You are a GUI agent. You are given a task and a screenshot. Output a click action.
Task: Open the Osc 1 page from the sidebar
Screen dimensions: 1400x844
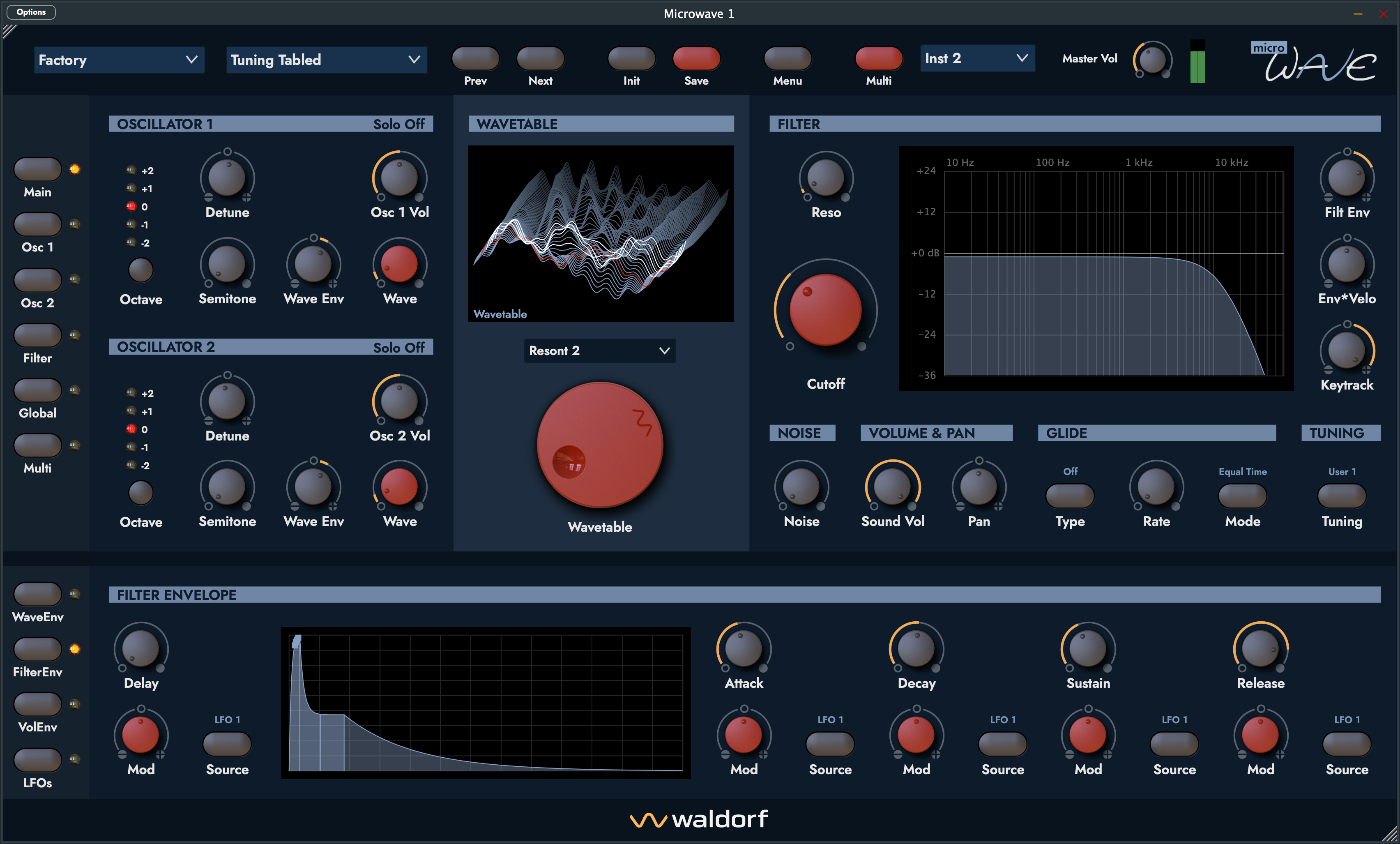tap(37, 224)
